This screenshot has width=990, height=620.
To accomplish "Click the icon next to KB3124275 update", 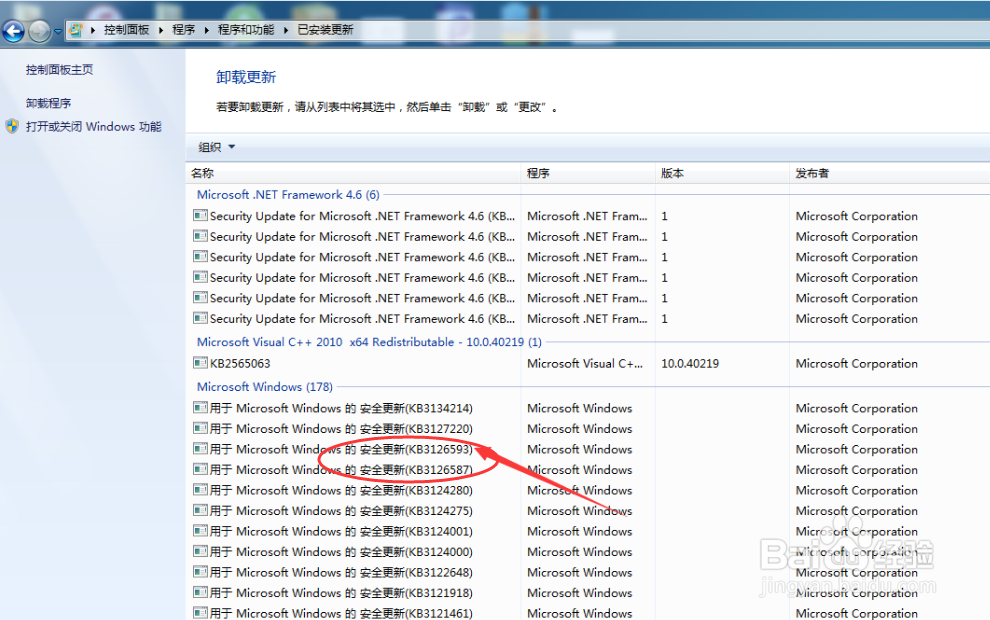I will pyautogui.click(x=200, y=510).
